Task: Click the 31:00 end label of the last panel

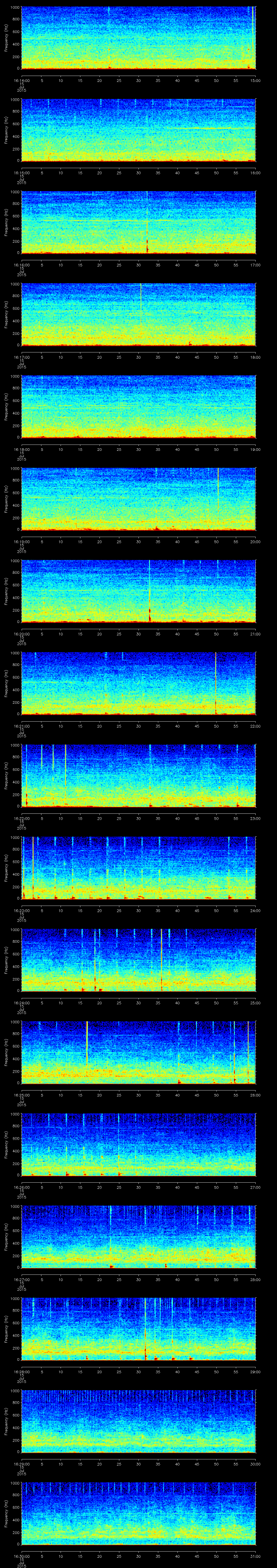Action: click(255, 1552)
